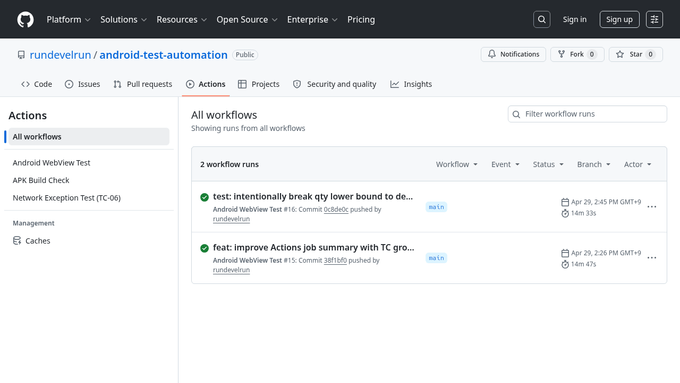Viewport: 680px width, 383px height.
Task: Open the Actor filter dropdown
Action: [638, 164]
